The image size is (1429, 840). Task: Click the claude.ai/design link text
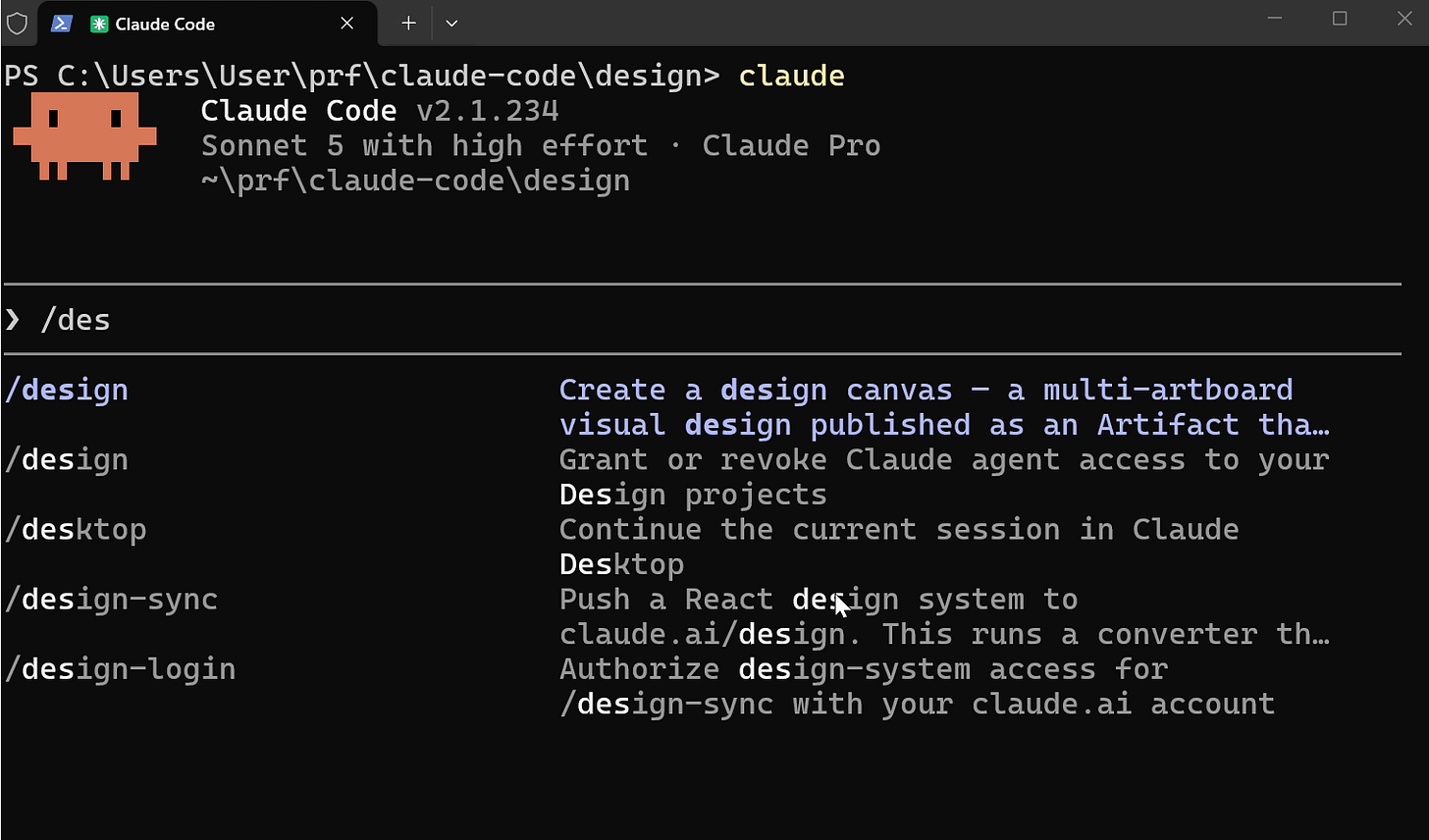pyautogui.click(x=702, y=634)
